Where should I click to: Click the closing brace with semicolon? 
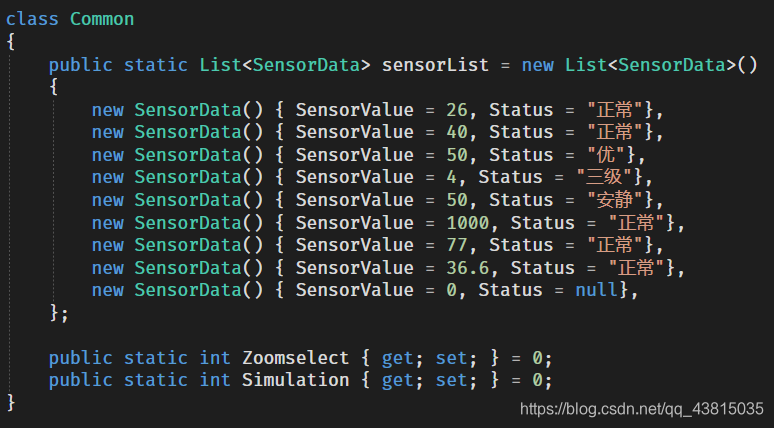tap(59, 313)
